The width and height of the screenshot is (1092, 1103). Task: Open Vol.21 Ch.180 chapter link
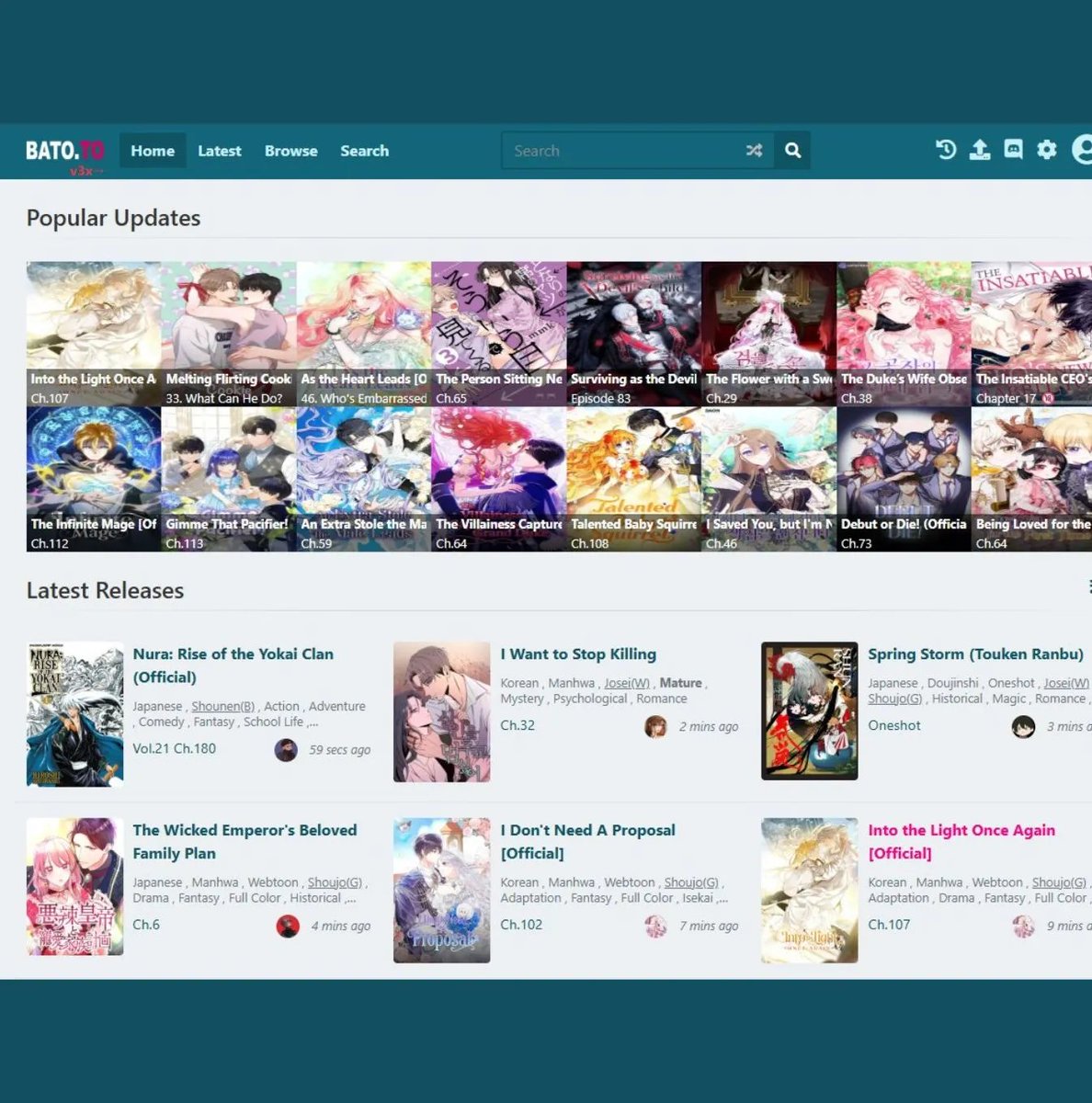click(175, 749)
